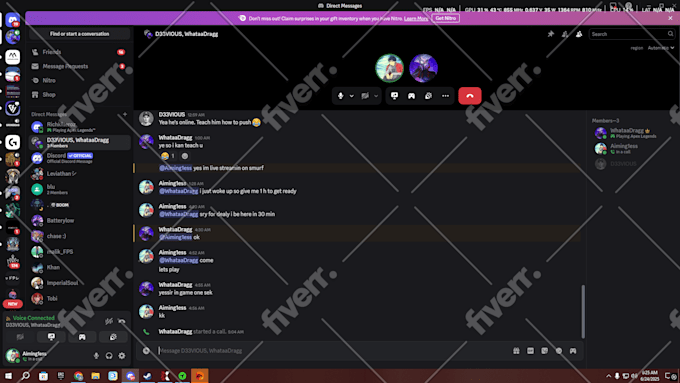Open soundboard from the call controls bar

pos(428,96)
